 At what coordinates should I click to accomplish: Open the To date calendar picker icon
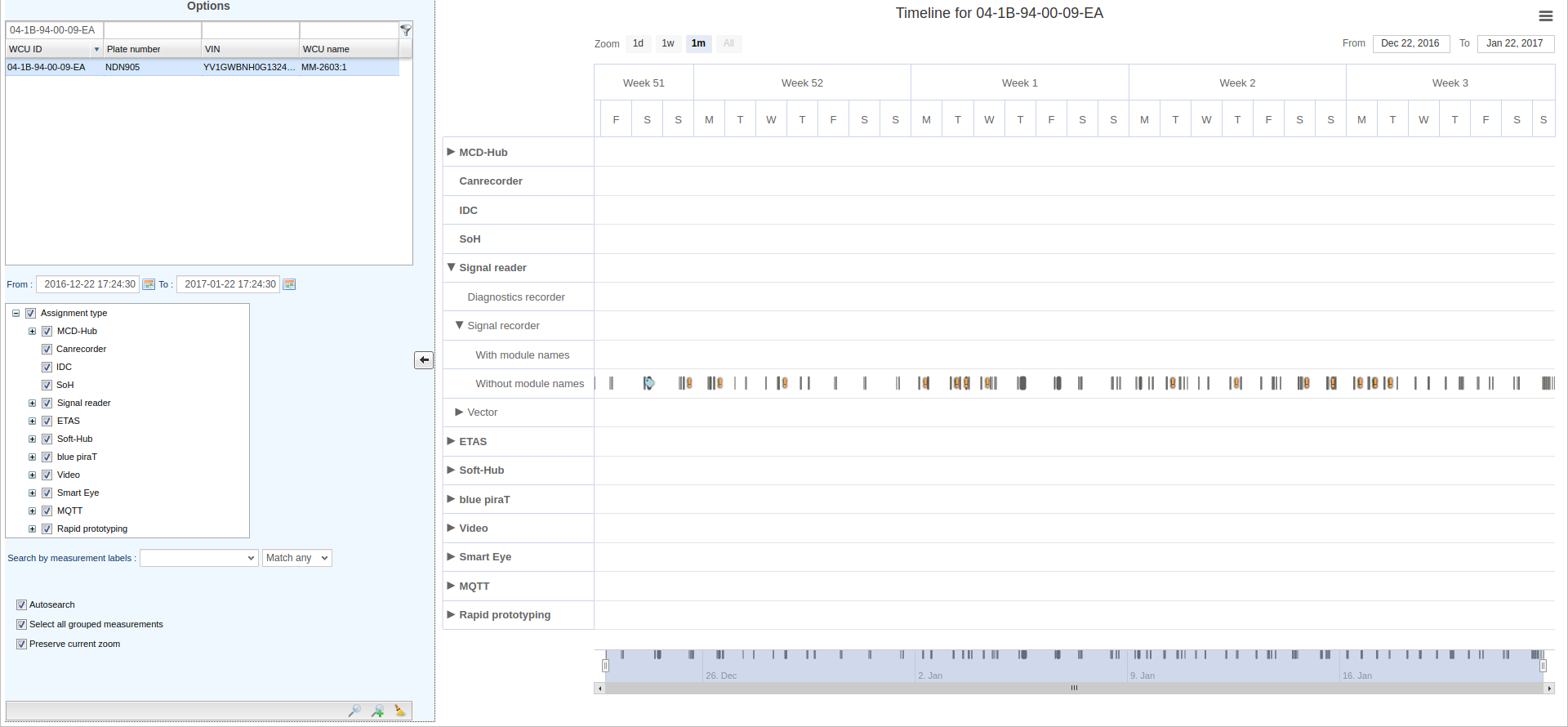click(289, 284)
